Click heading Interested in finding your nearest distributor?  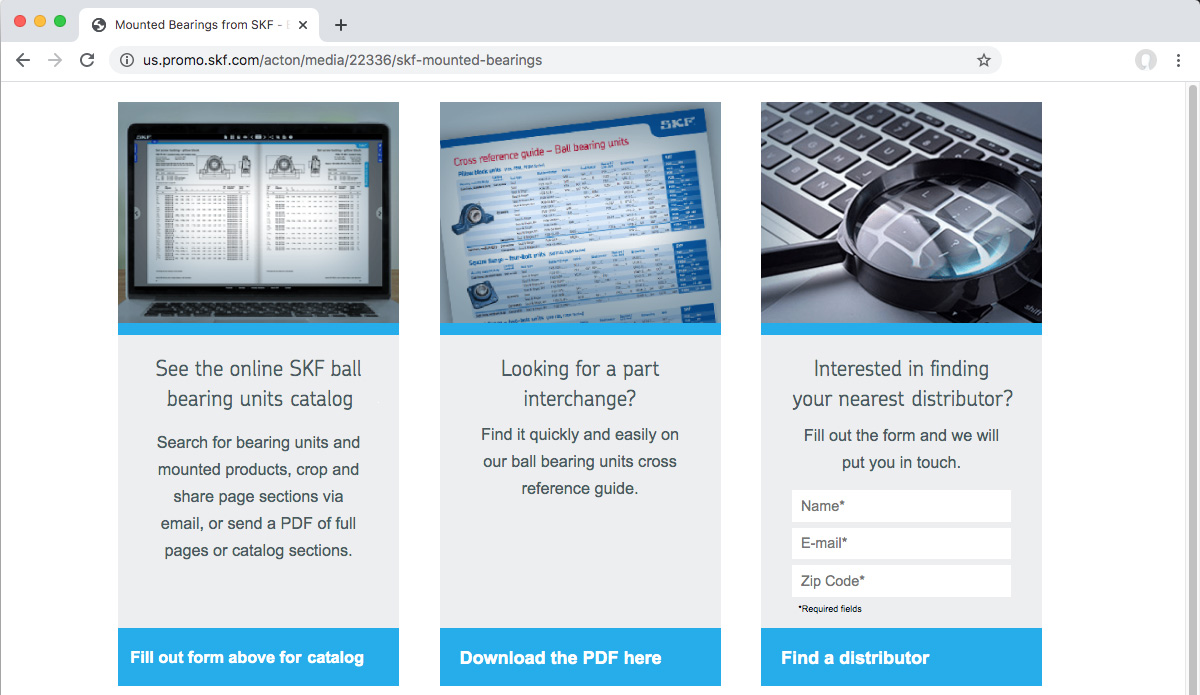[902, 384]
